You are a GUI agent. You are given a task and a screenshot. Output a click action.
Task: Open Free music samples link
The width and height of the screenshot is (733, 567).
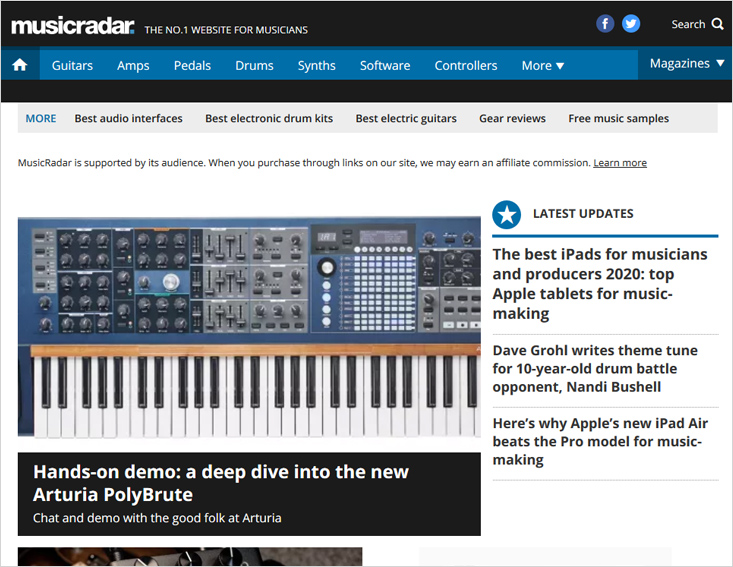618,118
